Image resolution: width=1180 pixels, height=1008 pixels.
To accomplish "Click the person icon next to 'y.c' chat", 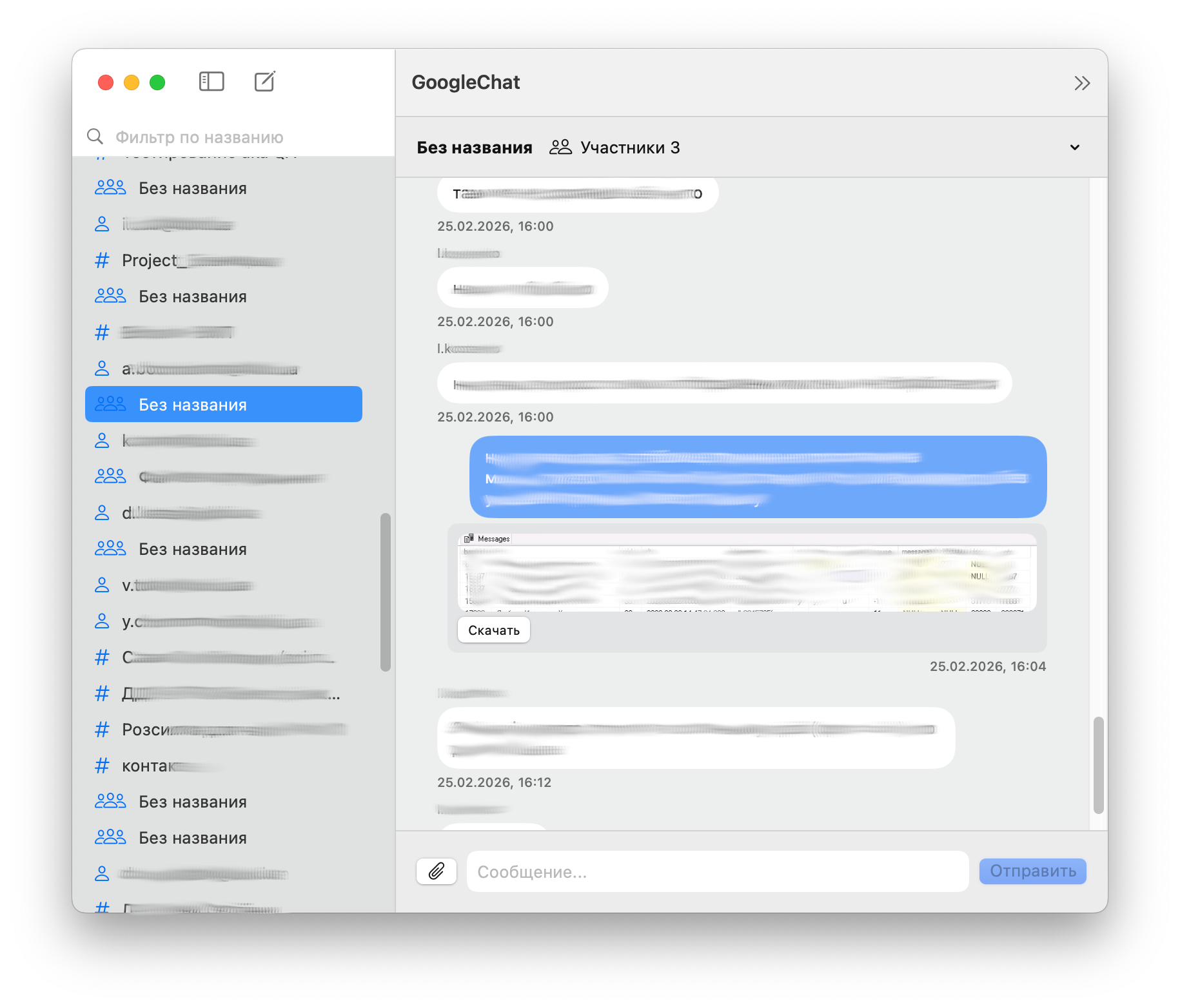I will point(102,621).
